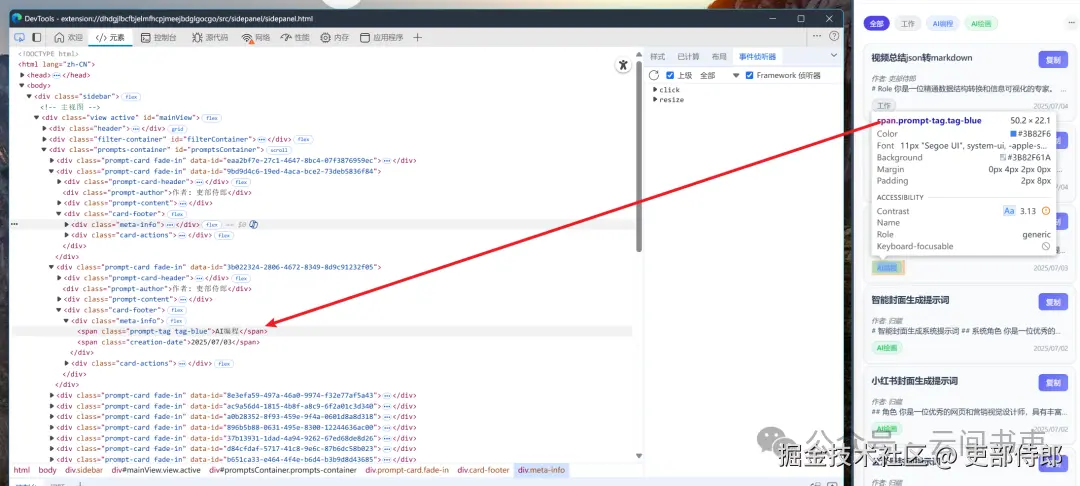Click the plus icon for more tools
1080x486 pixels.
pos(417,37)
